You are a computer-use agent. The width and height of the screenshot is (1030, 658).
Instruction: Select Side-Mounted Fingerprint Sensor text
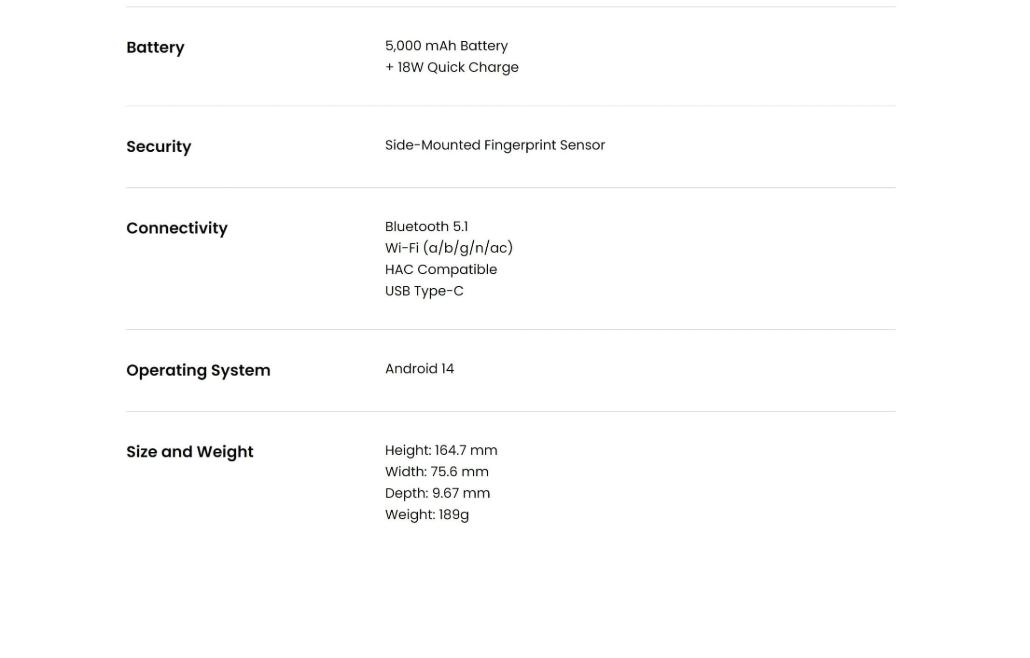coord(495,145)
